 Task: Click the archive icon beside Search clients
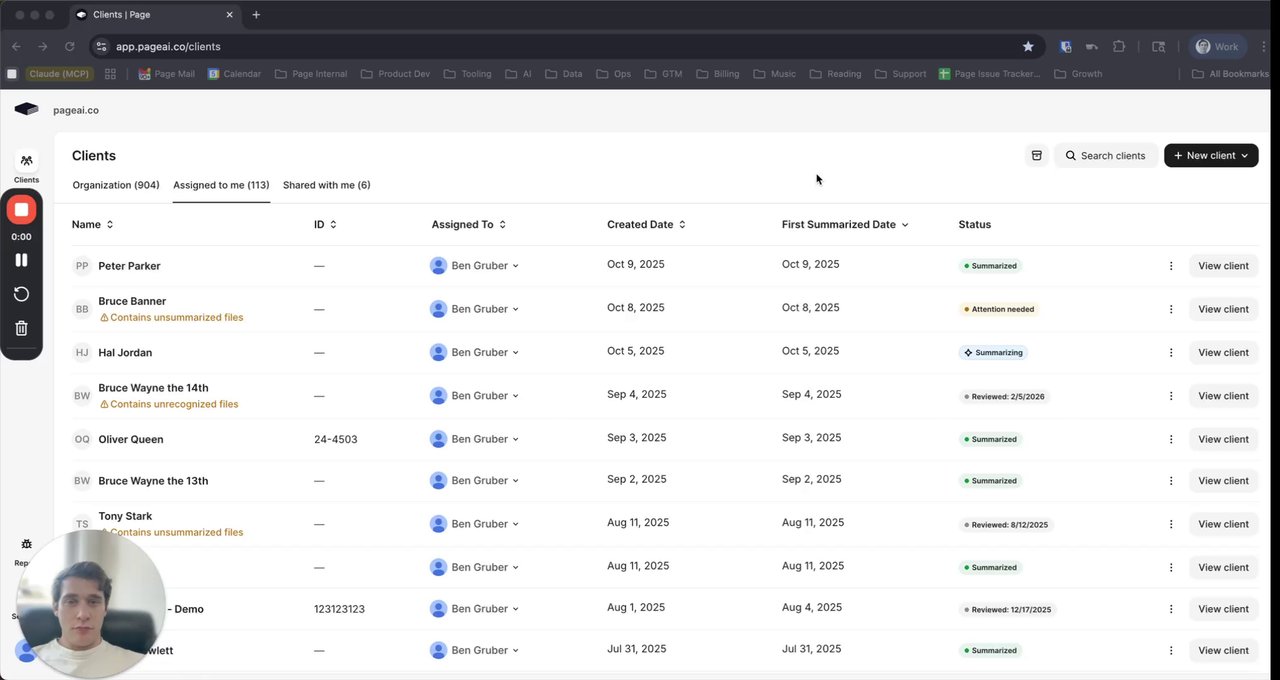pyautogui.click(x=1037, y=155)
